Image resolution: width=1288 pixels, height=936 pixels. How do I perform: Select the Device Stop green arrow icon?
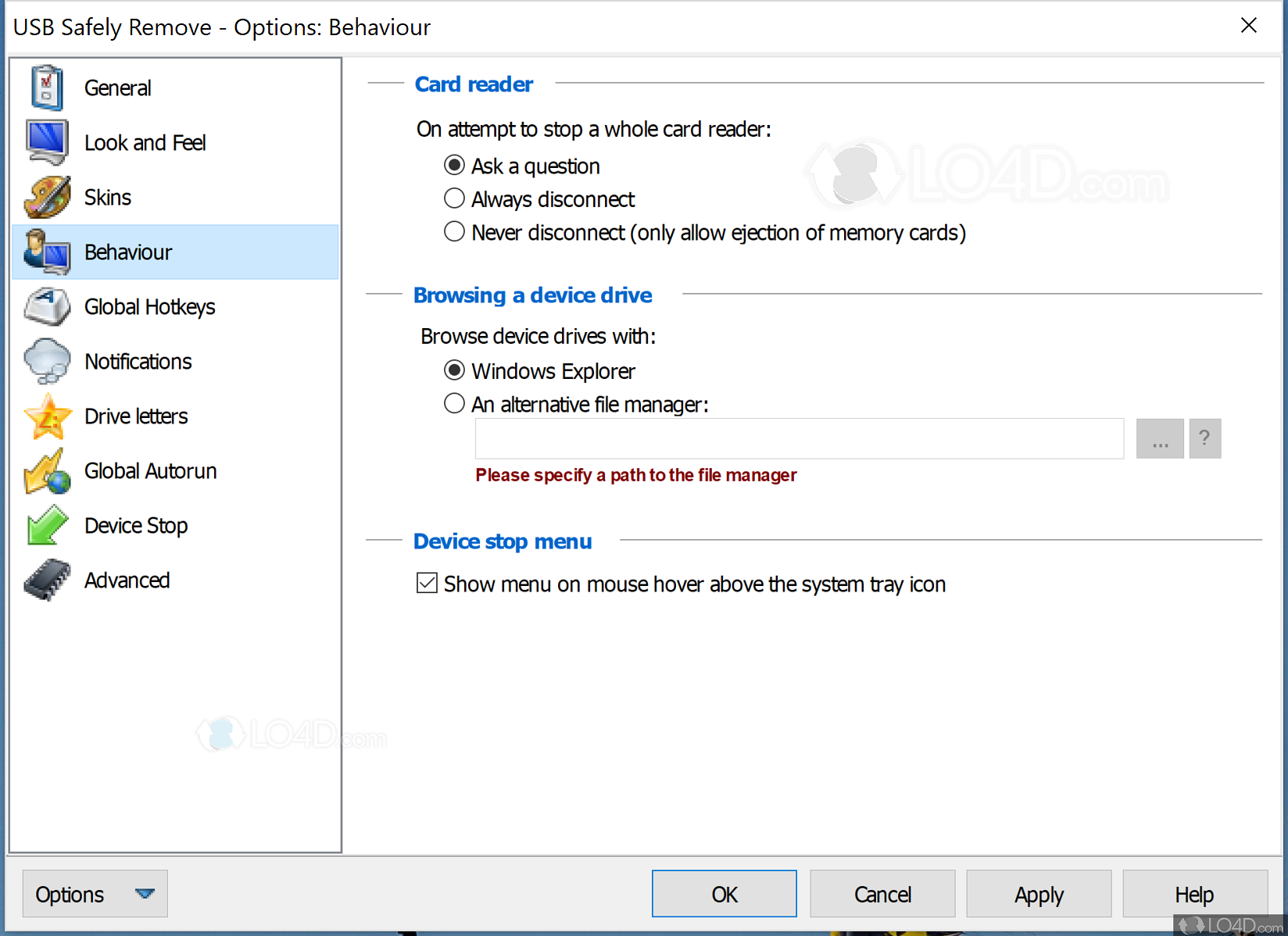coord(45,525)
